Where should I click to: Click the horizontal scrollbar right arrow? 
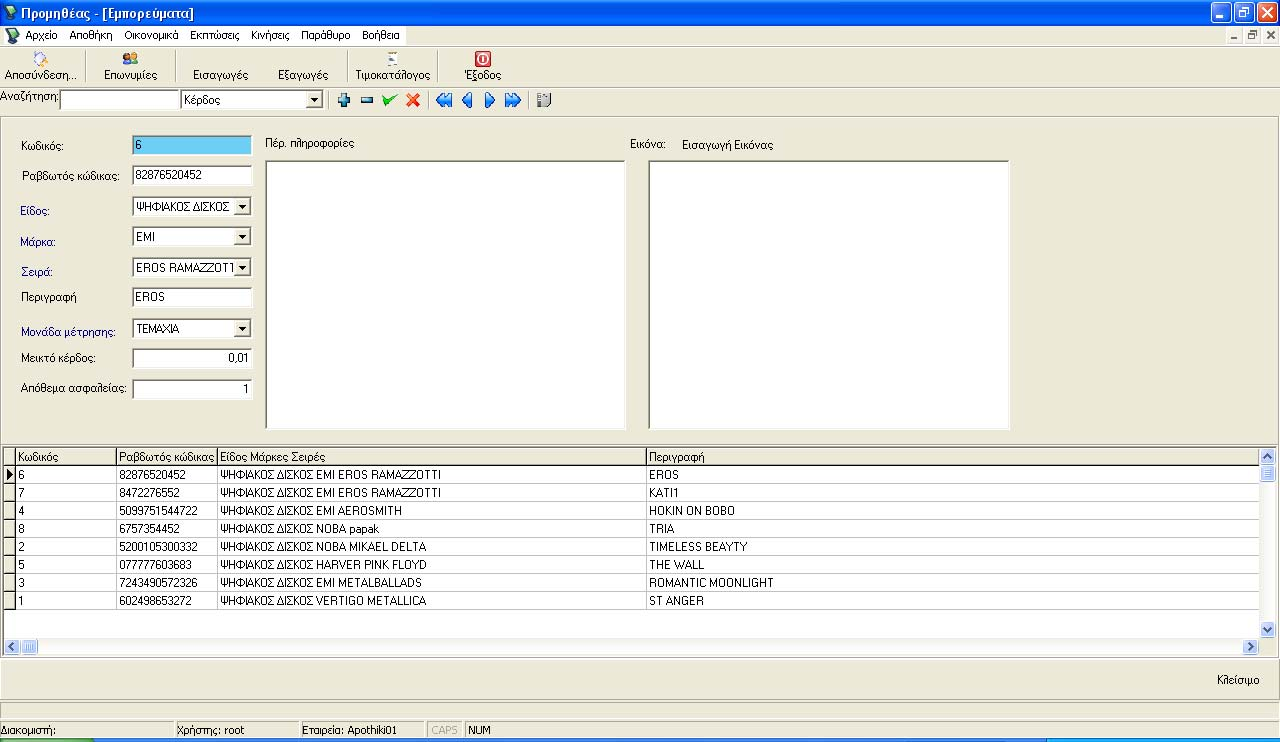coord(1250,647)
